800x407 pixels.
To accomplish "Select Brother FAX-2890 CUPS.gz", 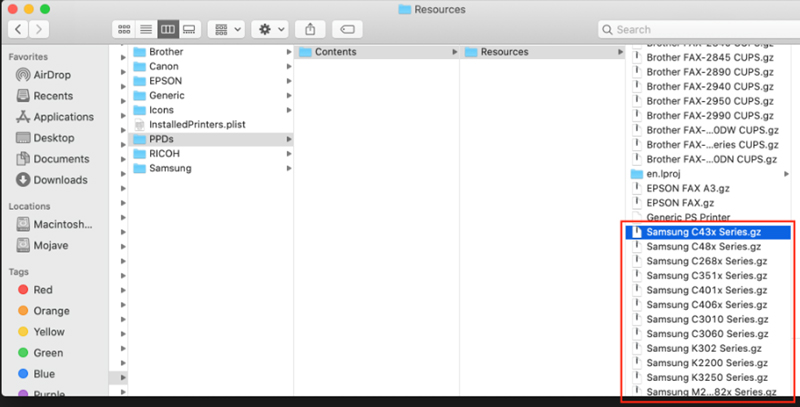I will coord(709,72).
